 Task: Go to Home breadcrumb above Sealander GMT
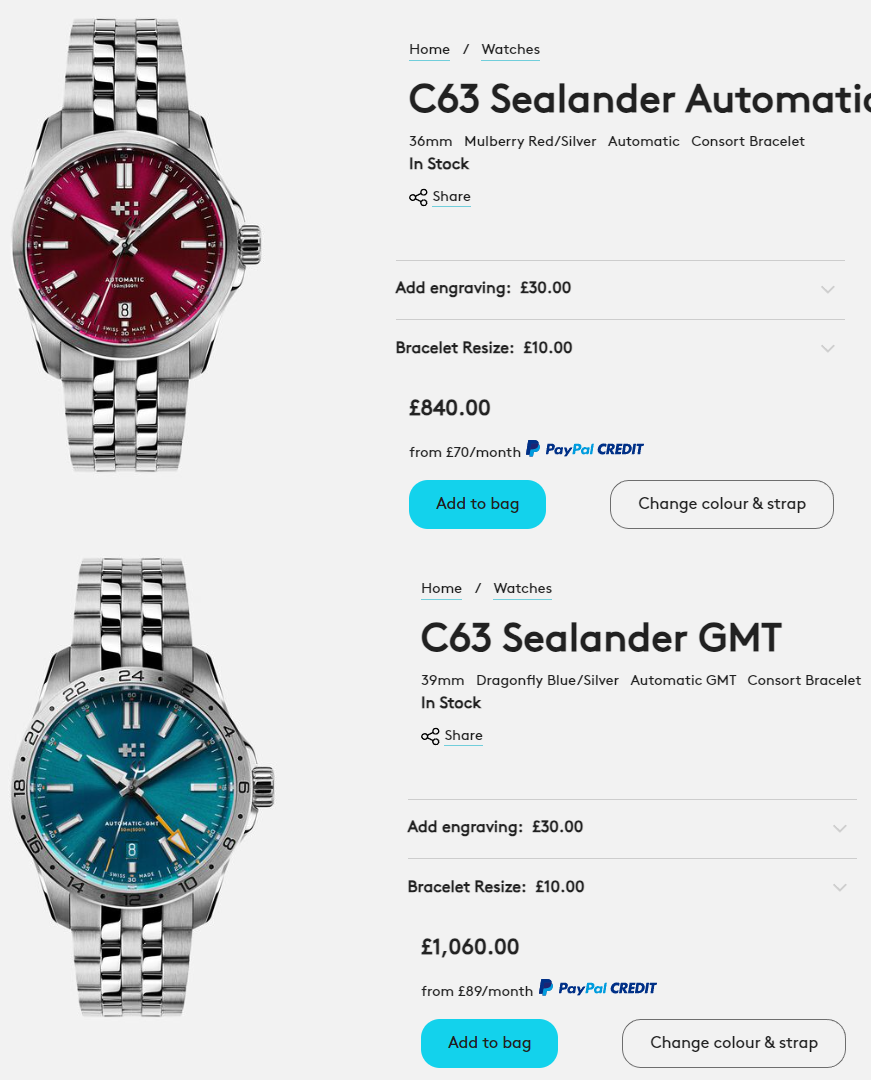441,588
